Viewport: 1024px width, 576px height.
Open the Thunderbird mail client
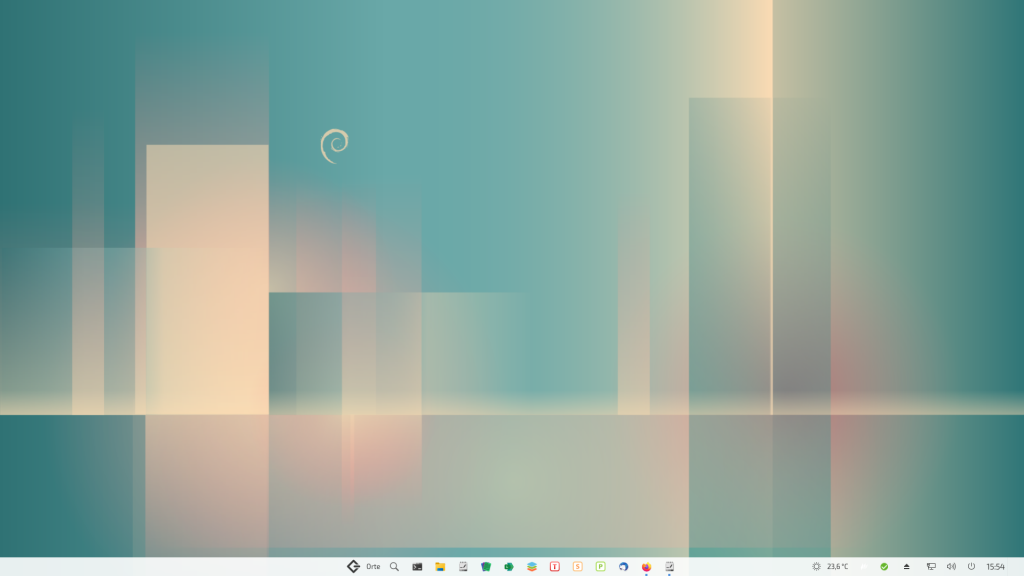624,566
